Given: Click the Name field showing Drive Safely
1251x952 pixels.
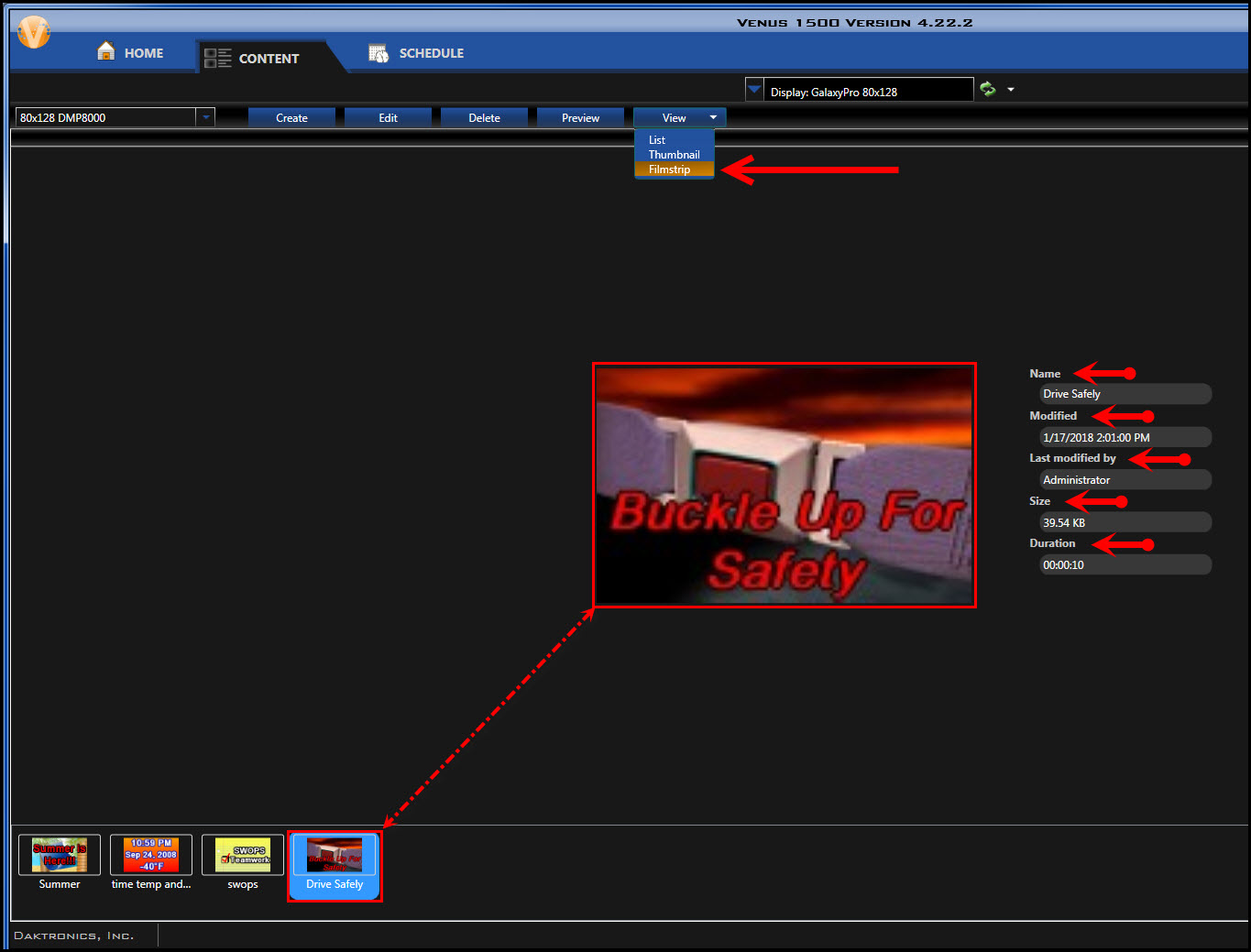Looking at the screenshot, I should click(x=1125, y=393).
